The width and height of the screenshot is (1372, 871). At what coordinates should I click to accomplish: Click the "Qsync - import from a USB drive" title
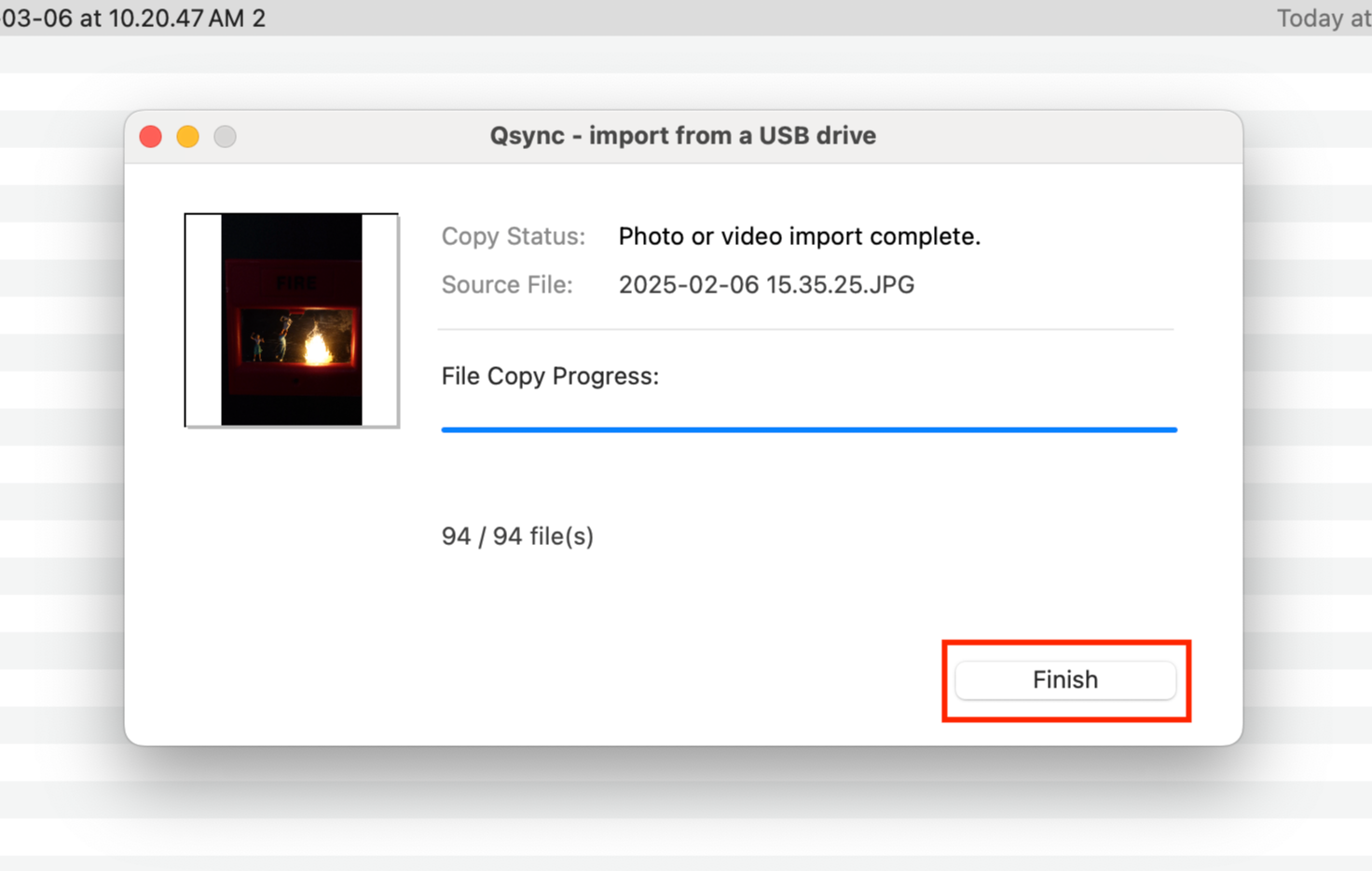(x=682, y=136)
